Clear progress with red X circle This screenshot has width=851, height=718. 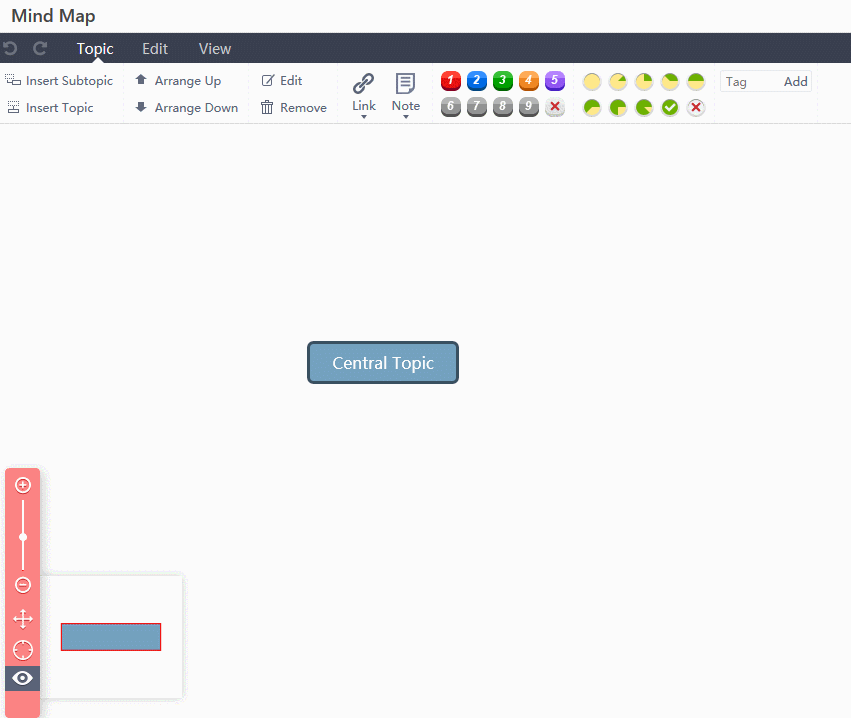coord(696,107)
